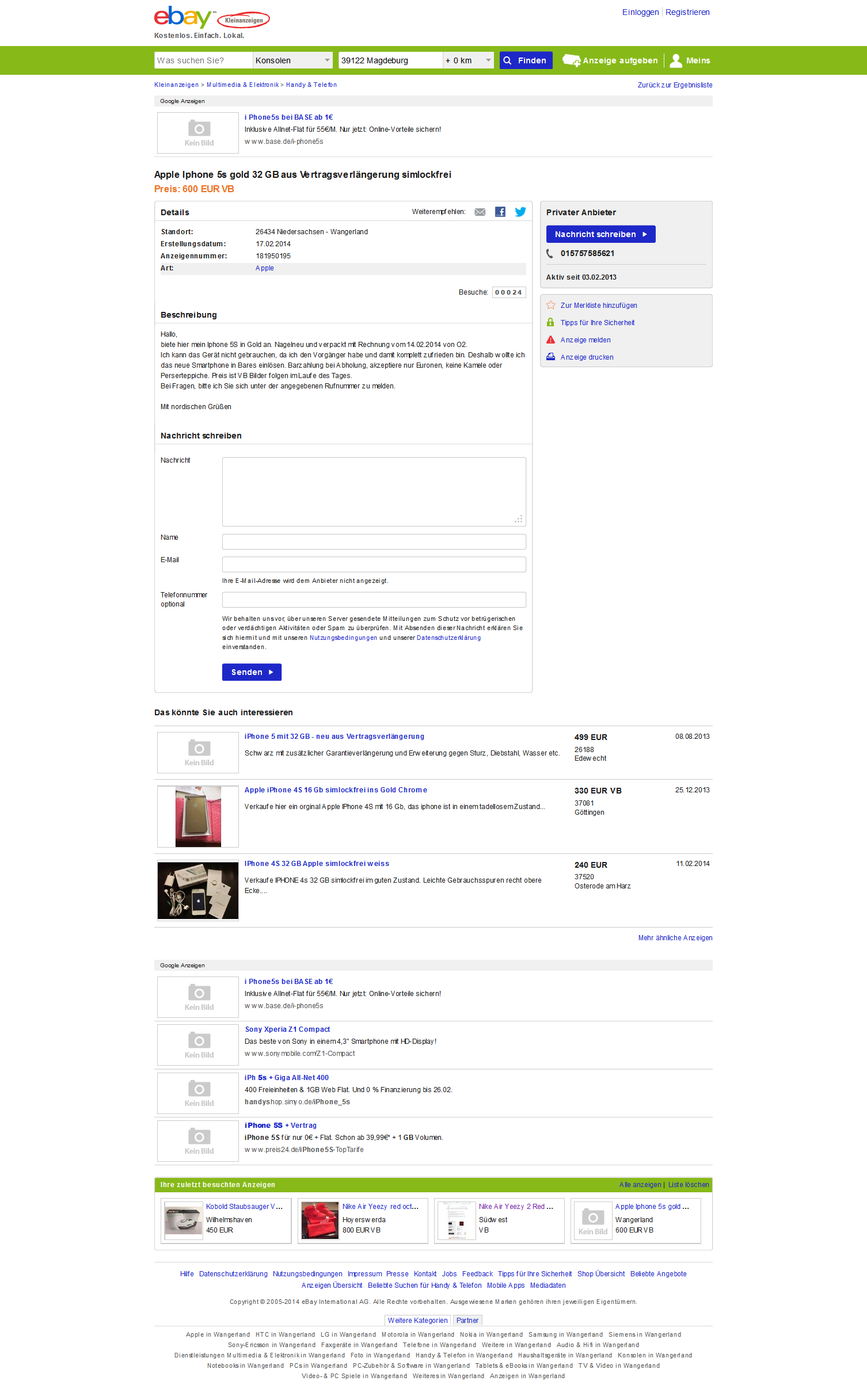
Task: Click the Nachricht message text area
Action: pyautogui.click(x=374, y=492)
